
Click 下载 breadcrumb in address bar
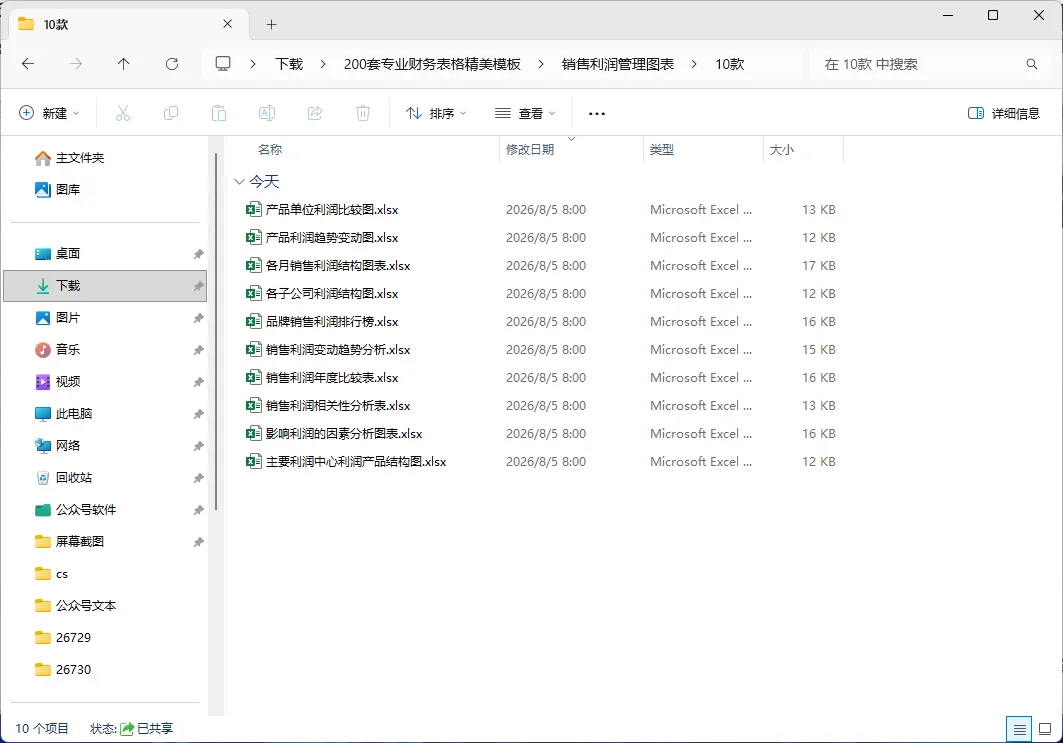click(289, 64)
